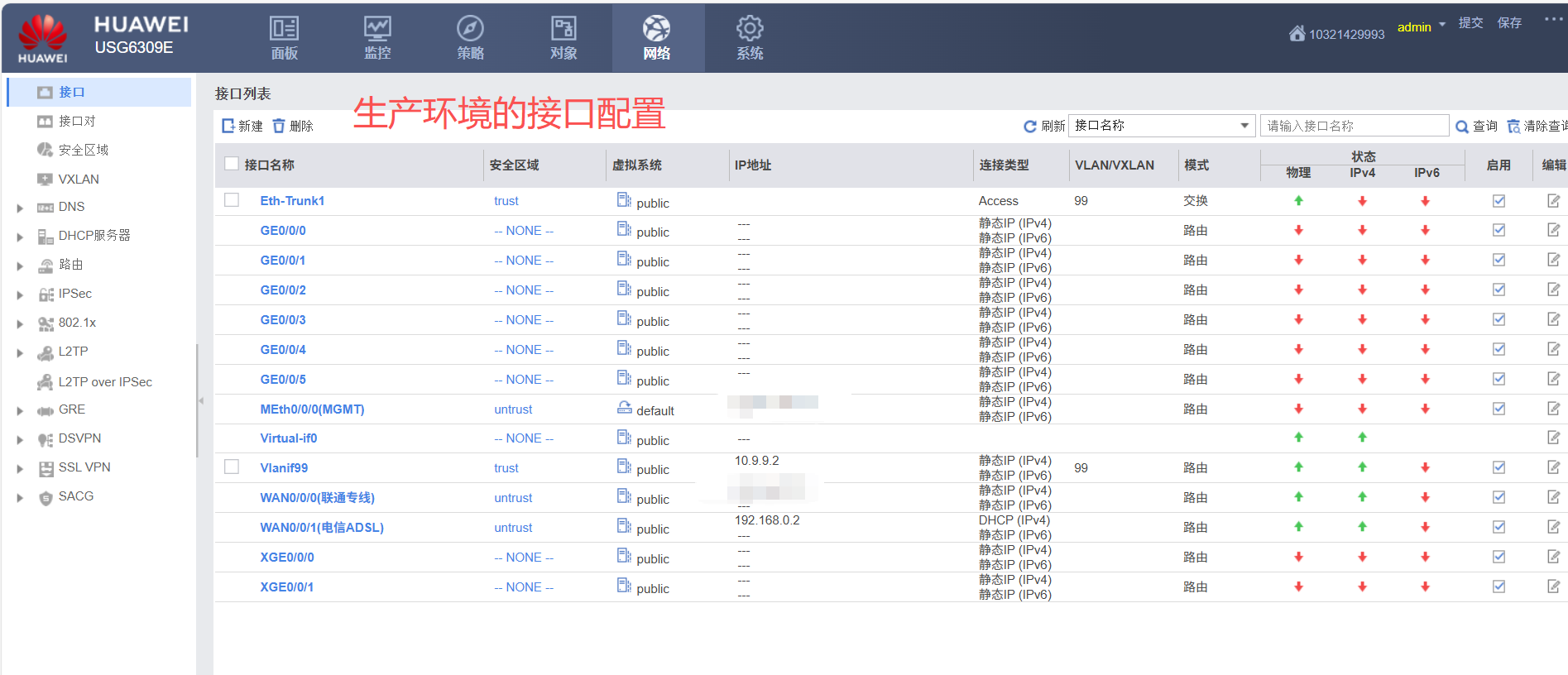
Task: Open the GE0/0/0 interface link
Action: tap(283, 231)
